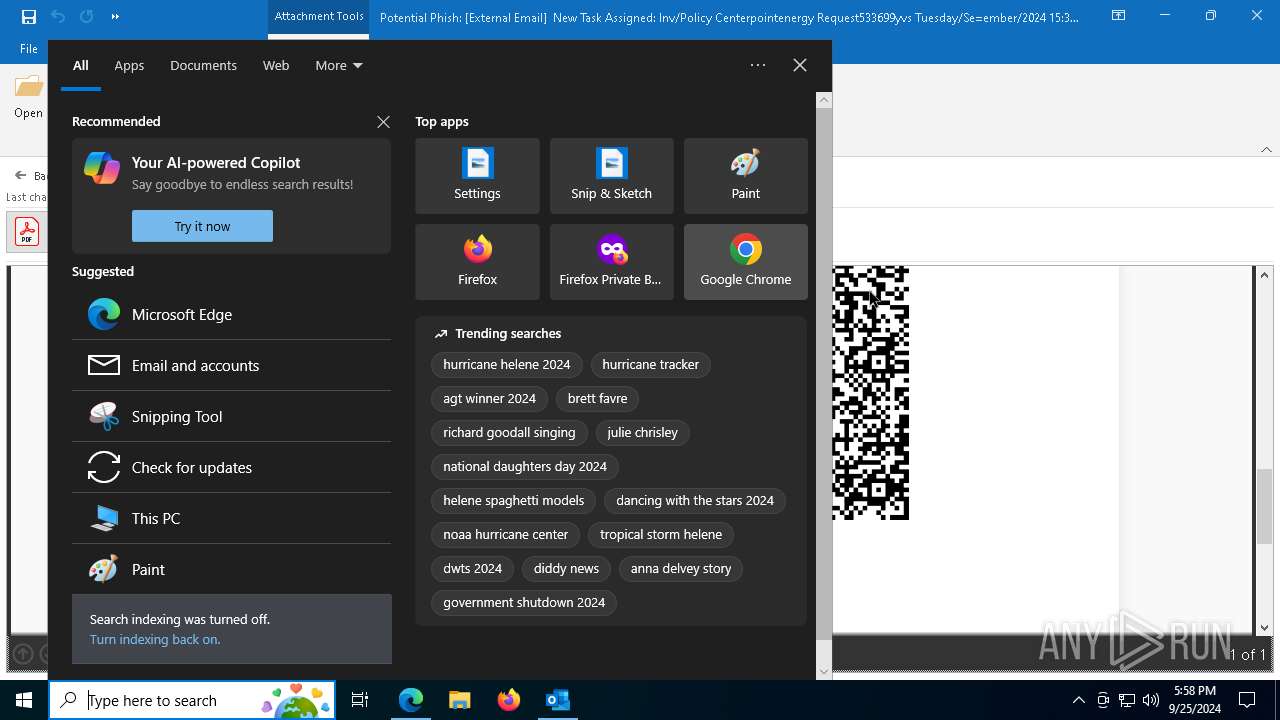Open Settings from Top apps
Image resolution: width=1280 pixels, height=720 pixels.
[x=477, y=176]
